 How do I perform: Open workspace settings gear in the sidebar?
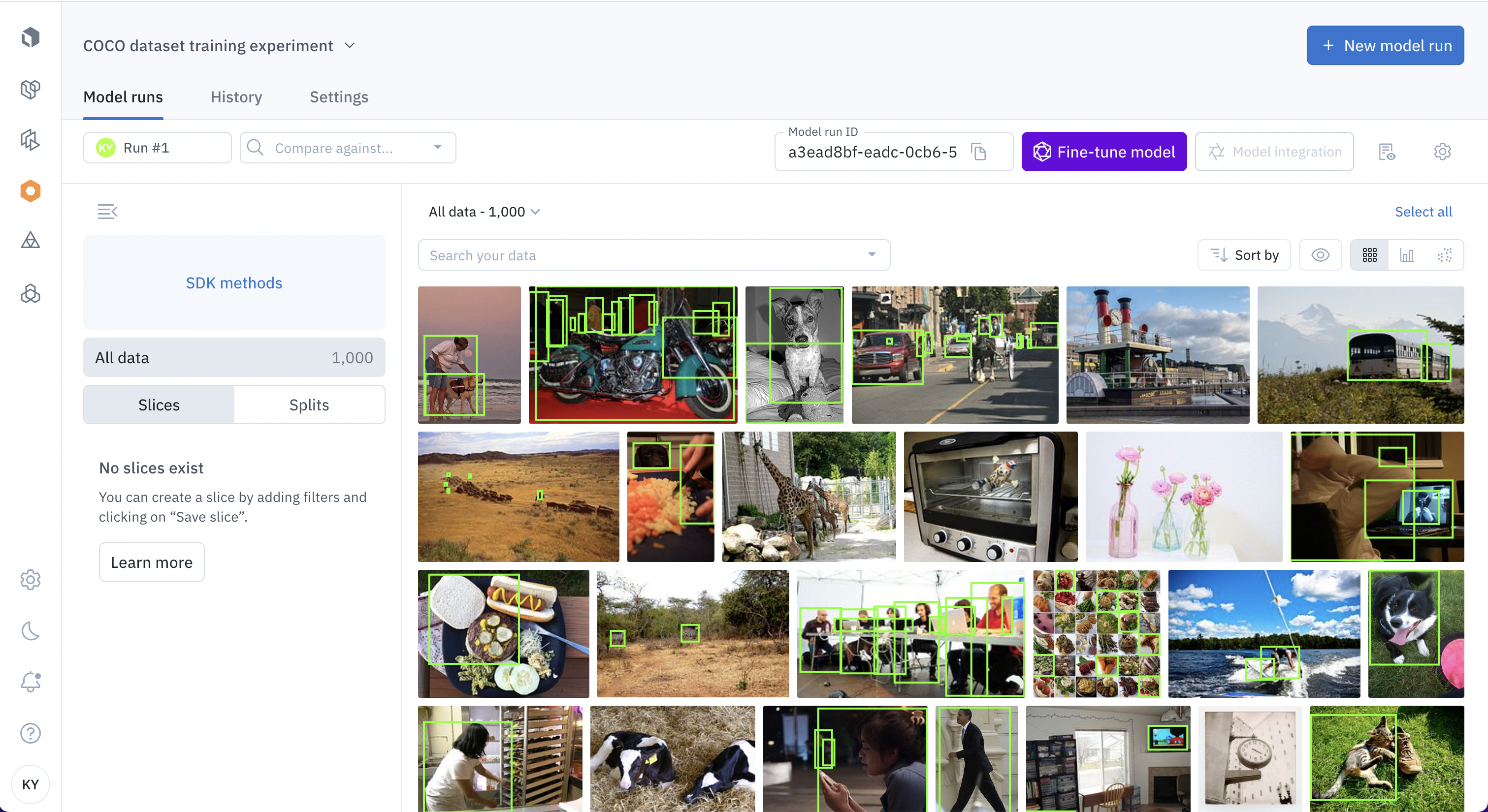coord(30,579)
